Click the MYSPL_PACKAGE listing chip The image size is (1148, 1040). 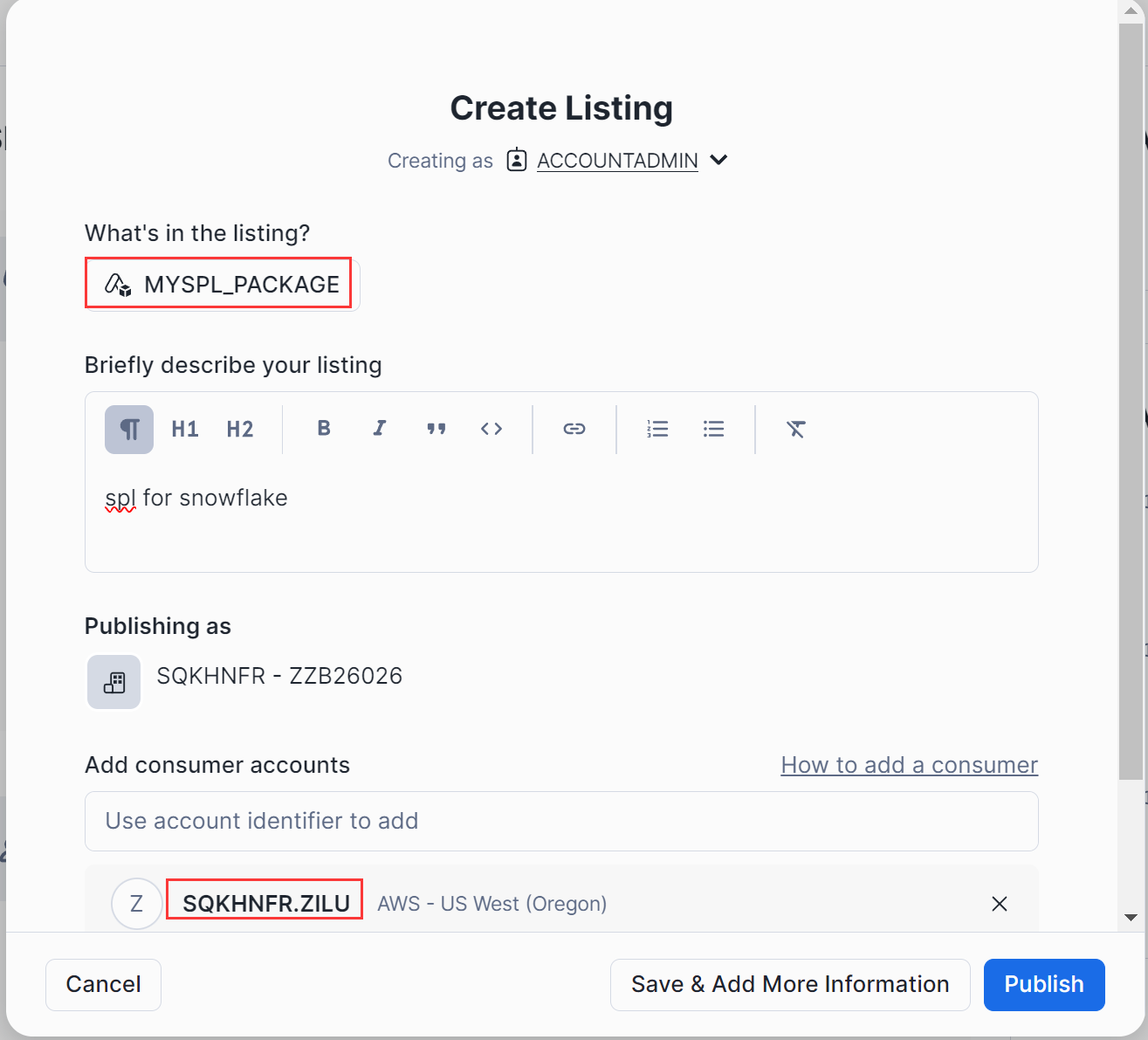(x=222, y=284)
